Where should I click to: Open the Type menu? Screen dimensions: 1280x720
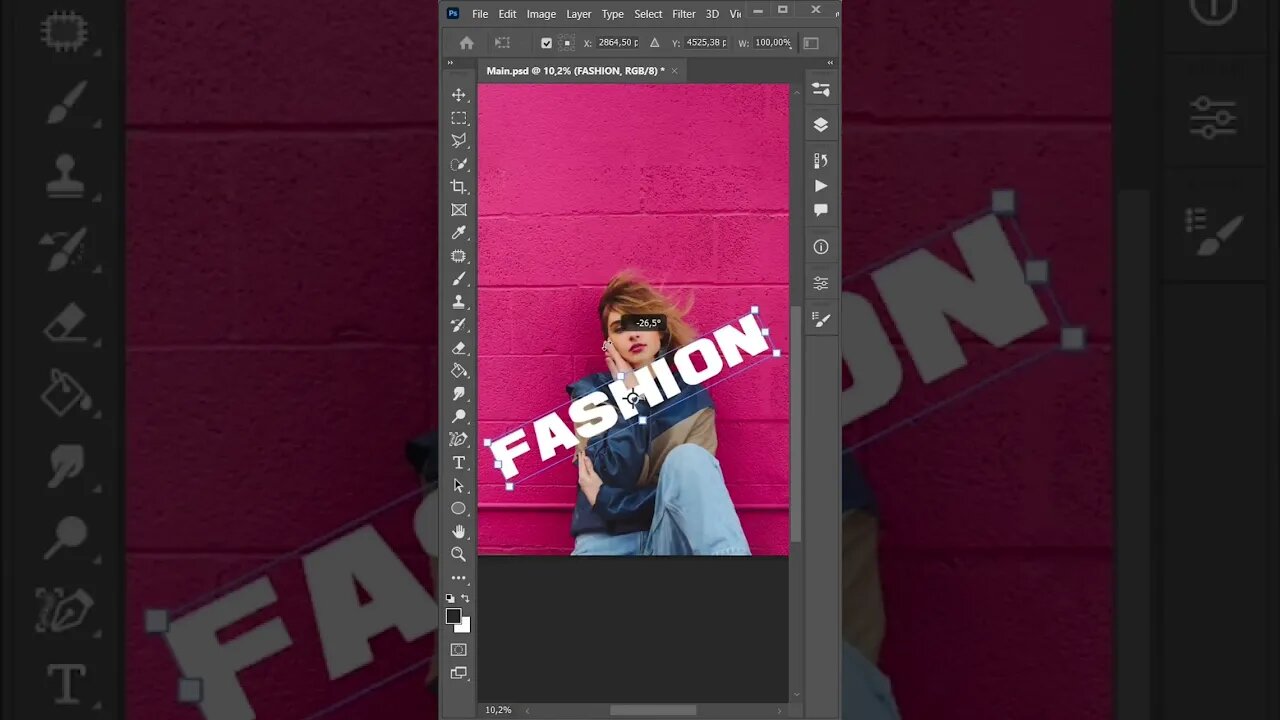coord(613,14)
